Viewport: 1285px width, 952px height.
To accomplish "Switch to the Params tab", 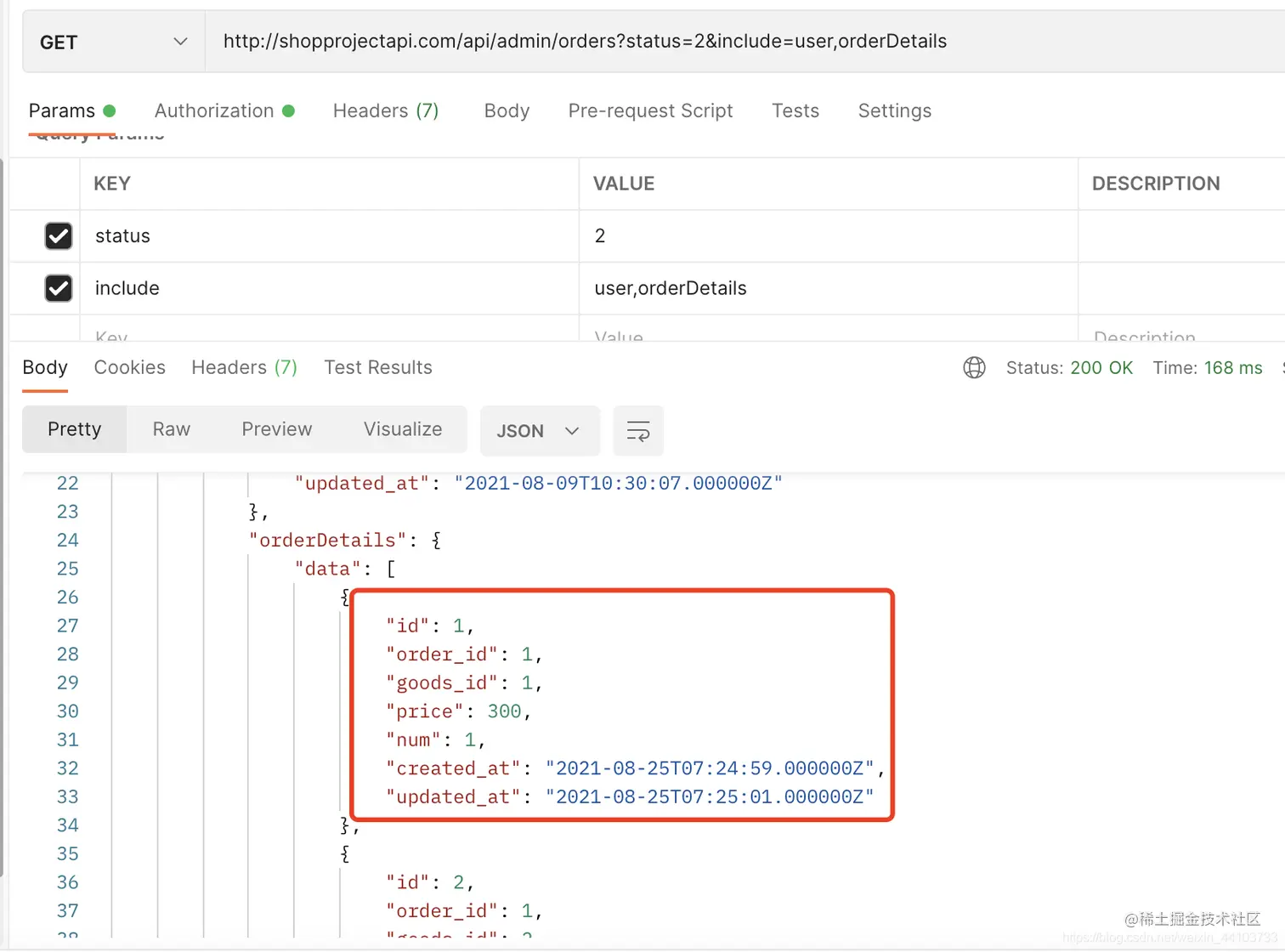I will 72,110.
